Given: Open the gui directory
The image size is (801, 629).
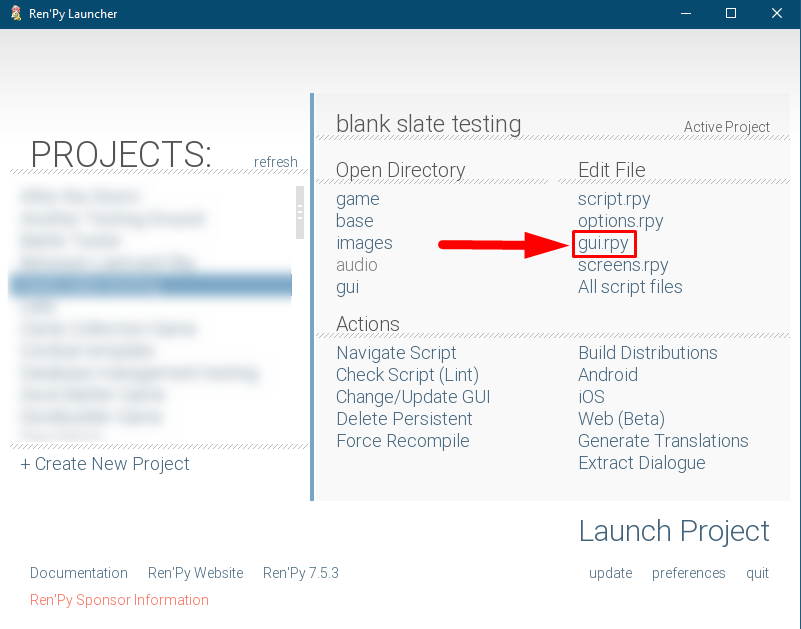Looking at the screenshot, I should pos(347,287).
